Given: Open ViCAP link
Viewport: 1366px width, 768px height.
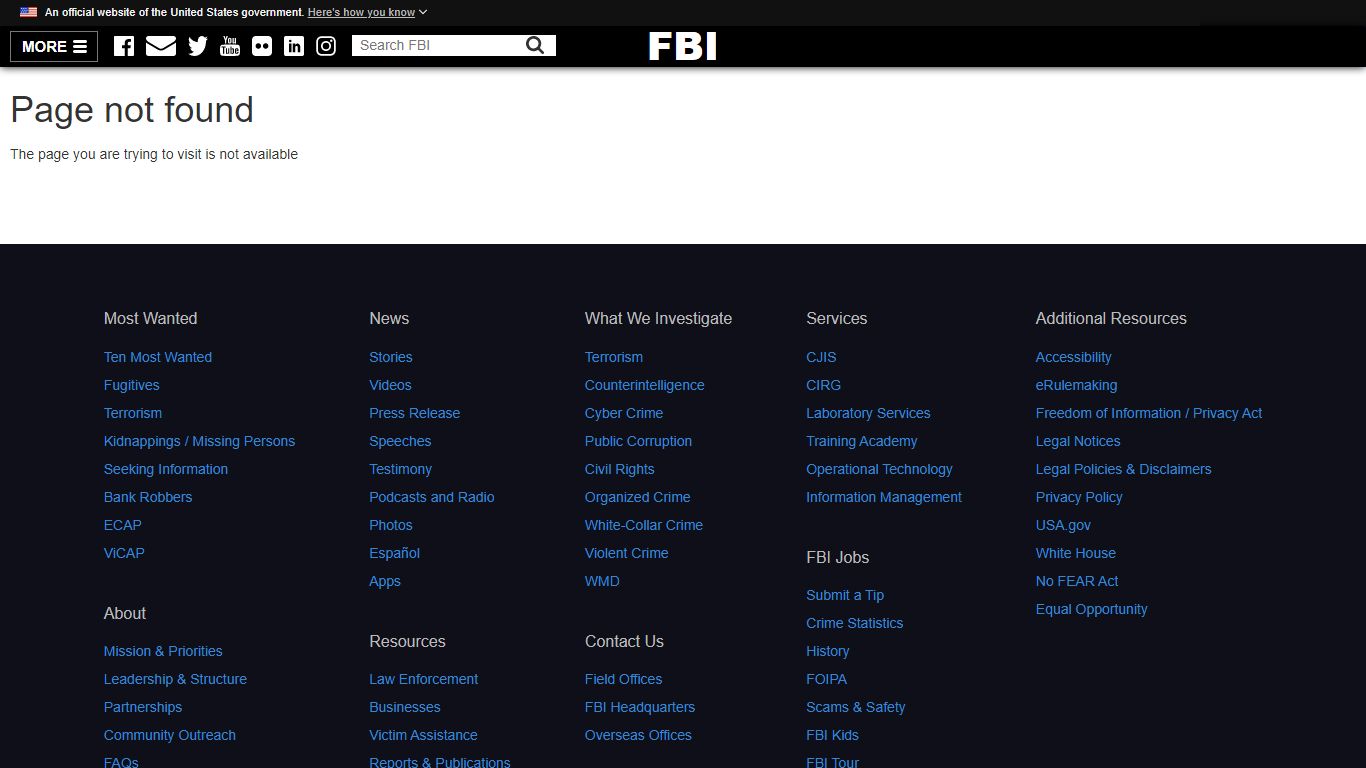Looking at the screenshot, I should [x=124, y=553].
